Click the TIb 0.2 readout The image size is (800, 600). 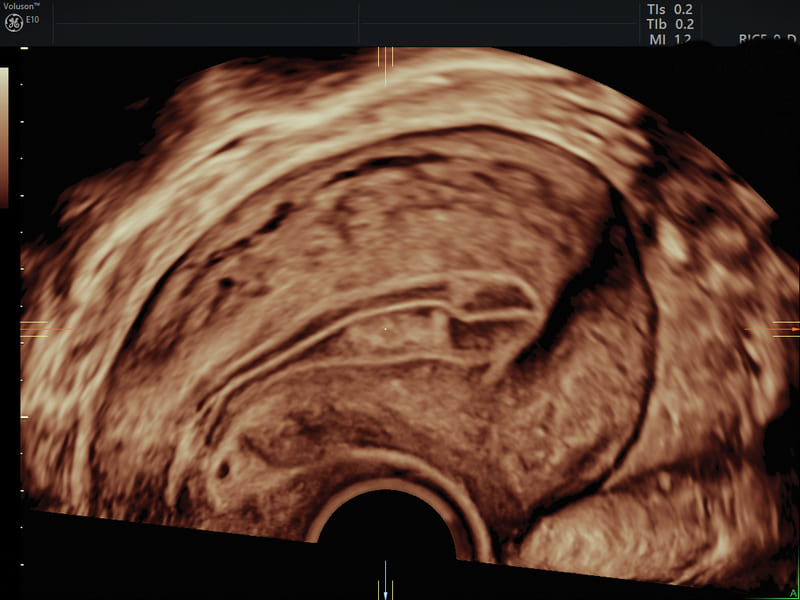pyautogui.click(x=670, y=25)
